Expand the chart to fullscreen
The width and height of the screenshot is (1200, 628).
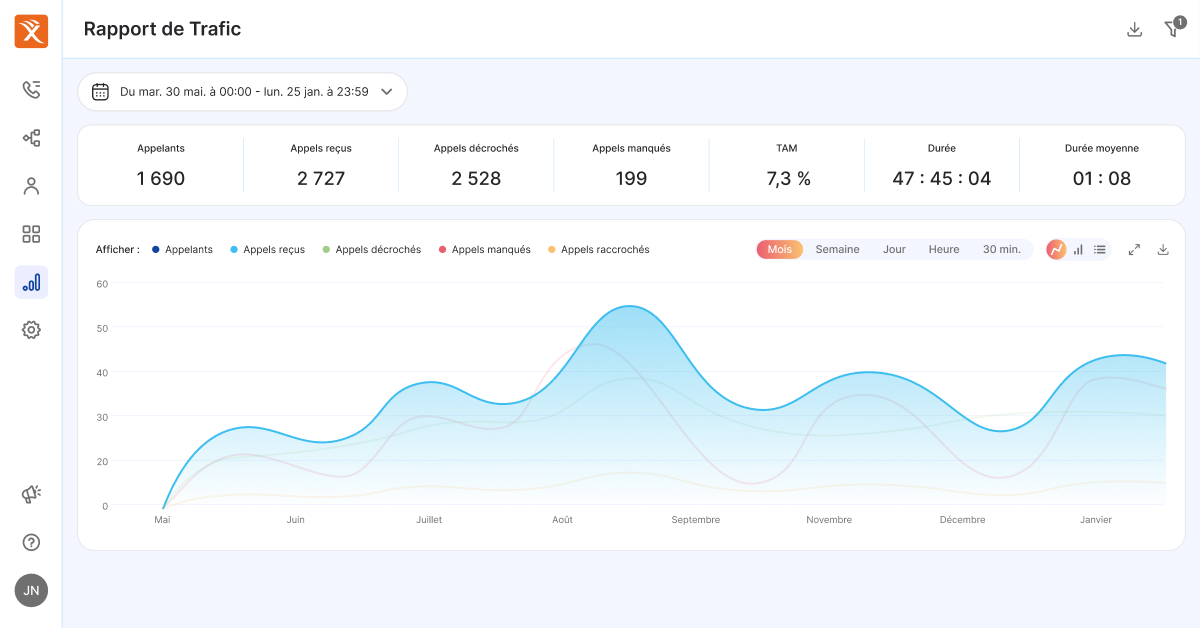[1134, 249]
